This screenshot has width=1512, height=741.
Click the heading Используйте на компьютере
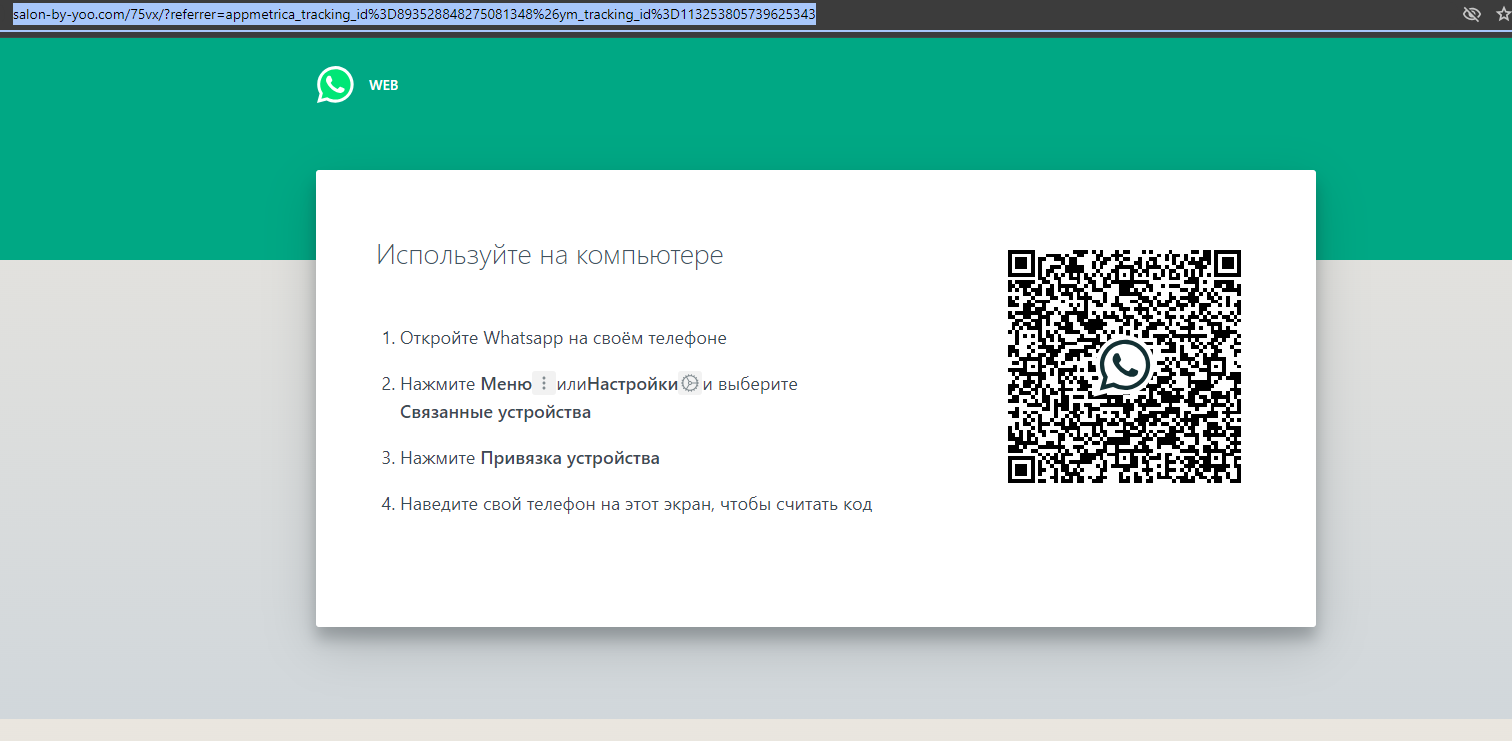point(549,255)
